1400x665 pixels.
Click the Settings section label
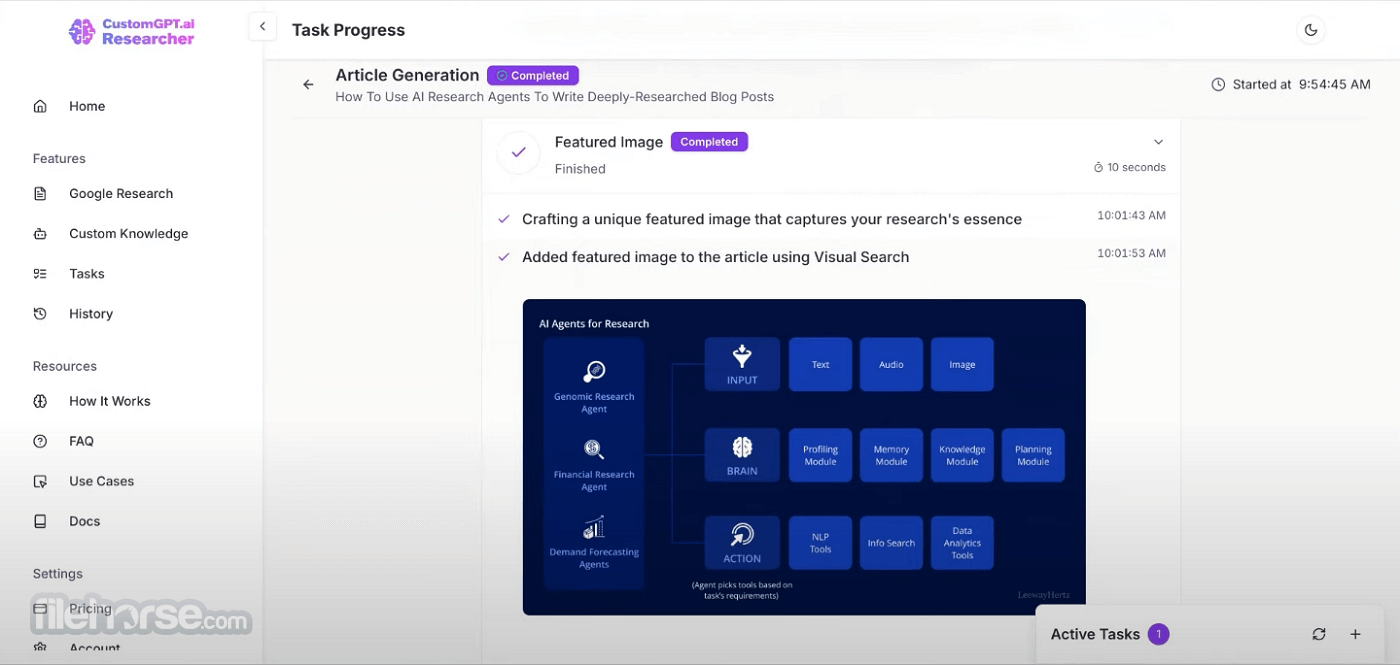click(x=58, y=574)
